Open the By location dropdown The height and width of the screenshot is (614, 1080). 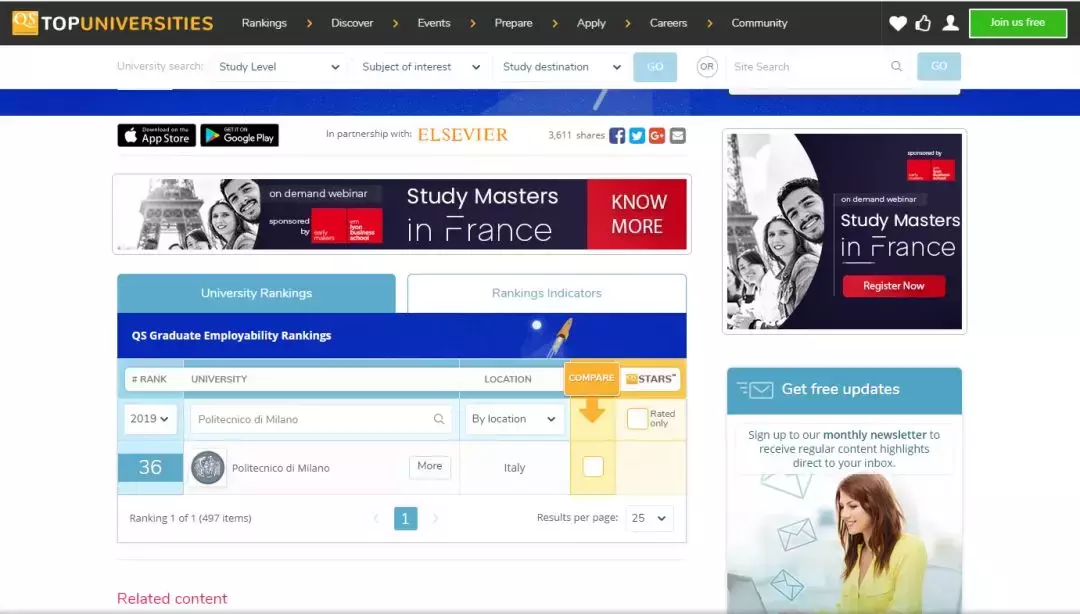[513, 419]
